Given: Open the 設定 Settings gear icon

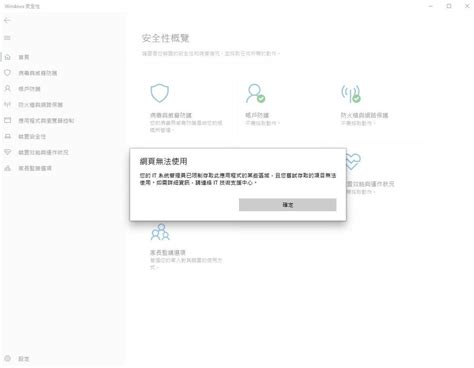Looking at the screenshot, I should tap(7, 359).
